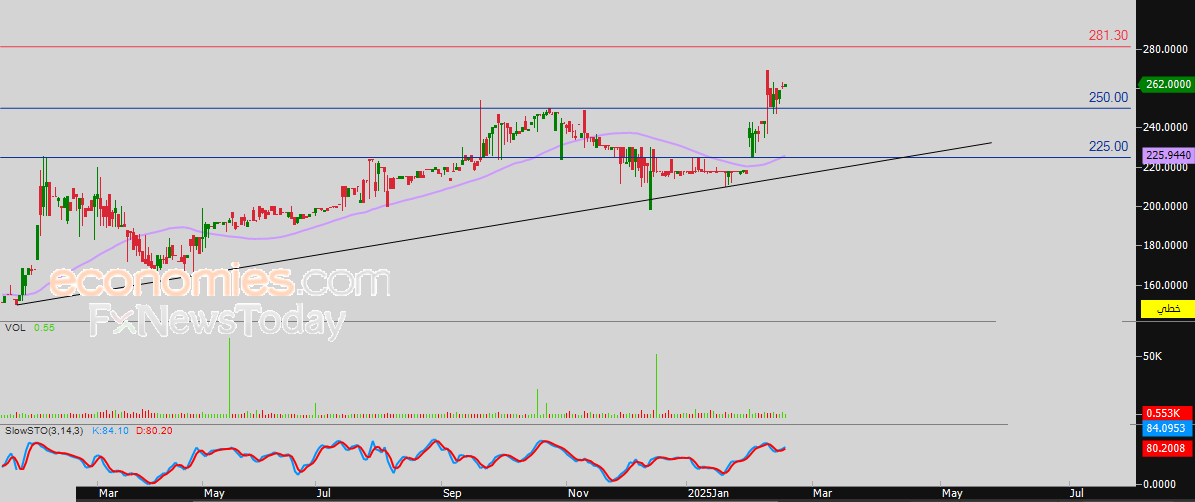Click the green 0.55 volume value
Viewport: 1195px width, 502px height.
[43, 328]
